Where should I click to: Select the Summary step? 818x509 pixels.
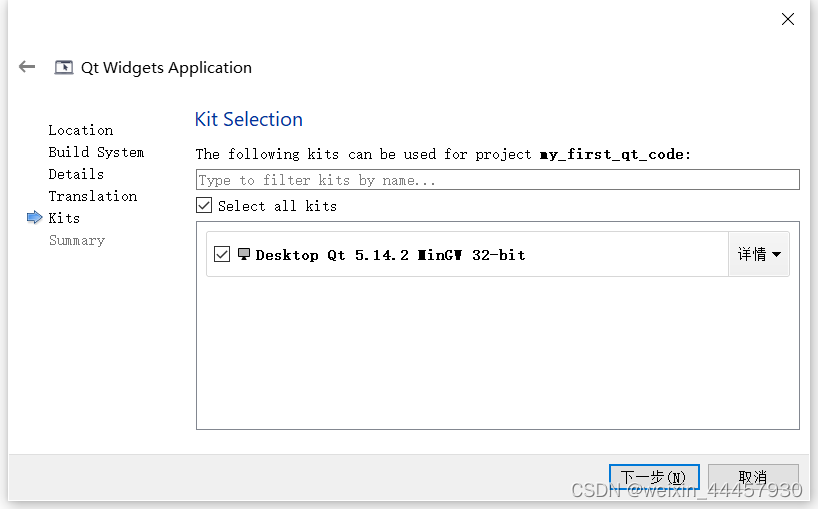pos(77,240)
